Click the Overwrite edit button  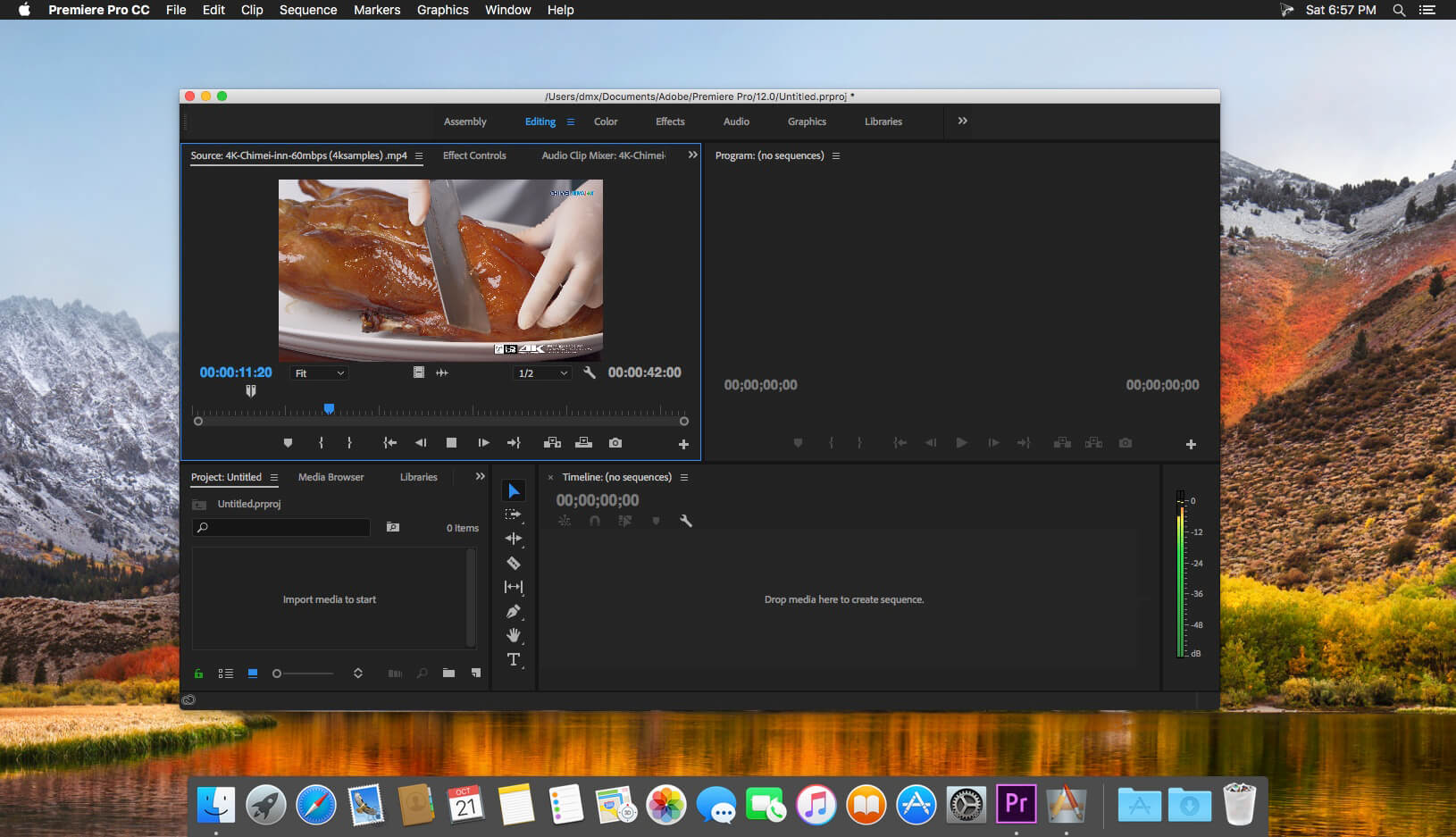pyautogui.click(x=583, y=443)
